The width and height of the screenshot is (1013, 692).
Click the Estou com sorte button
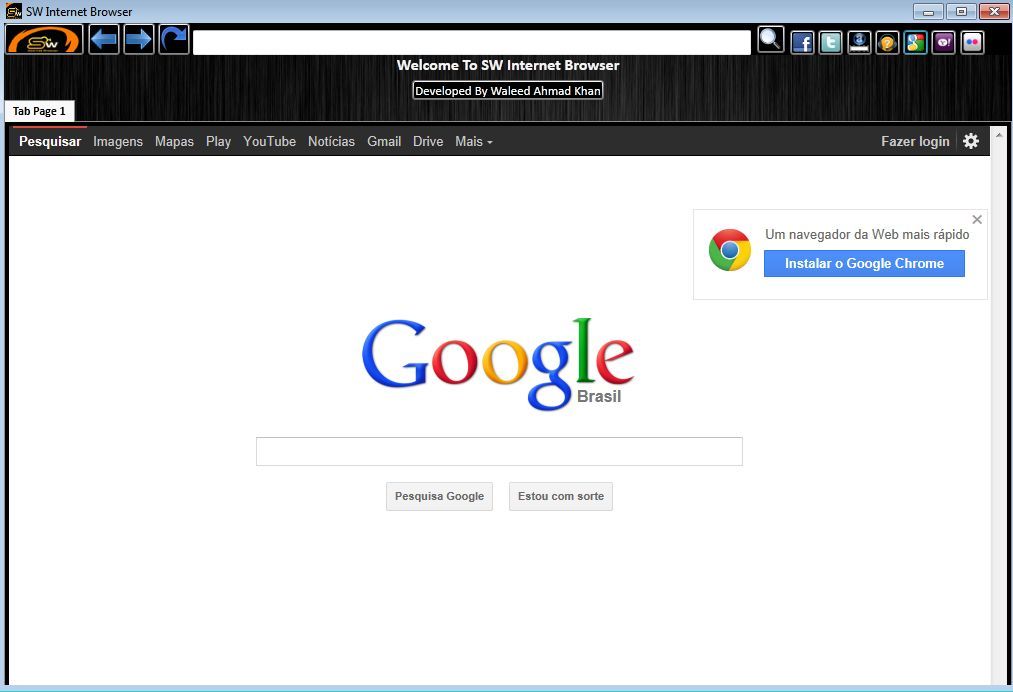pyautogui.click(x=561, y=496)
